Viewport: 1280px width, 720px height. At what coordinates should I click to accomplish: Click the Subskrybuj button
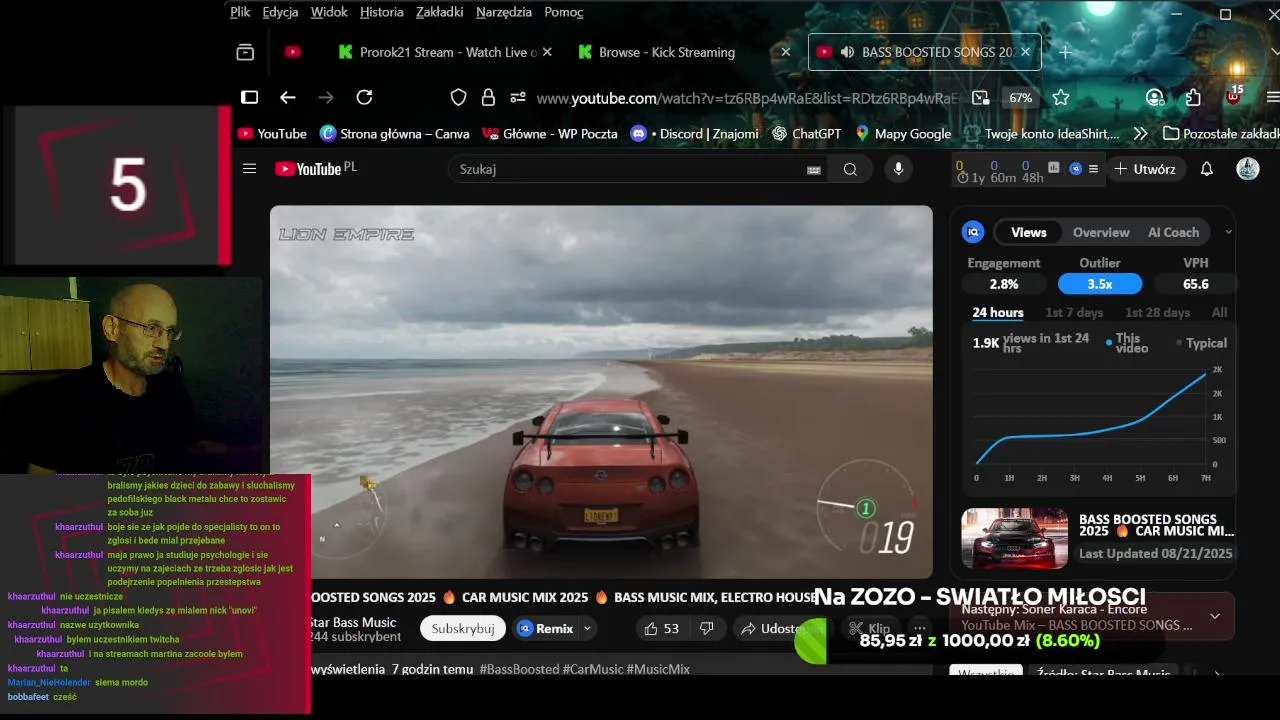point(463,629)
